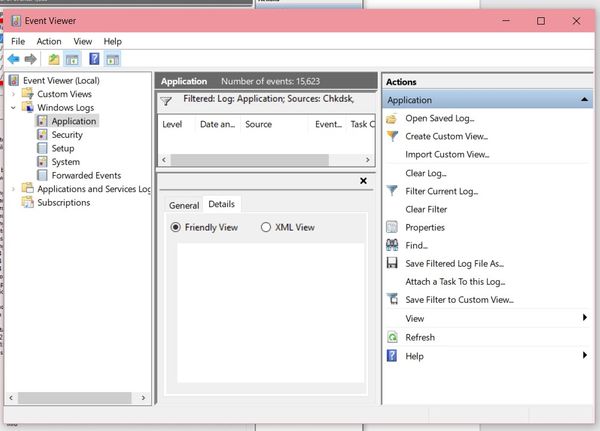This screenshot has width=600, height=431.
Task: Click event list scrollbar right arrow
Action: [x=368, y=160]
